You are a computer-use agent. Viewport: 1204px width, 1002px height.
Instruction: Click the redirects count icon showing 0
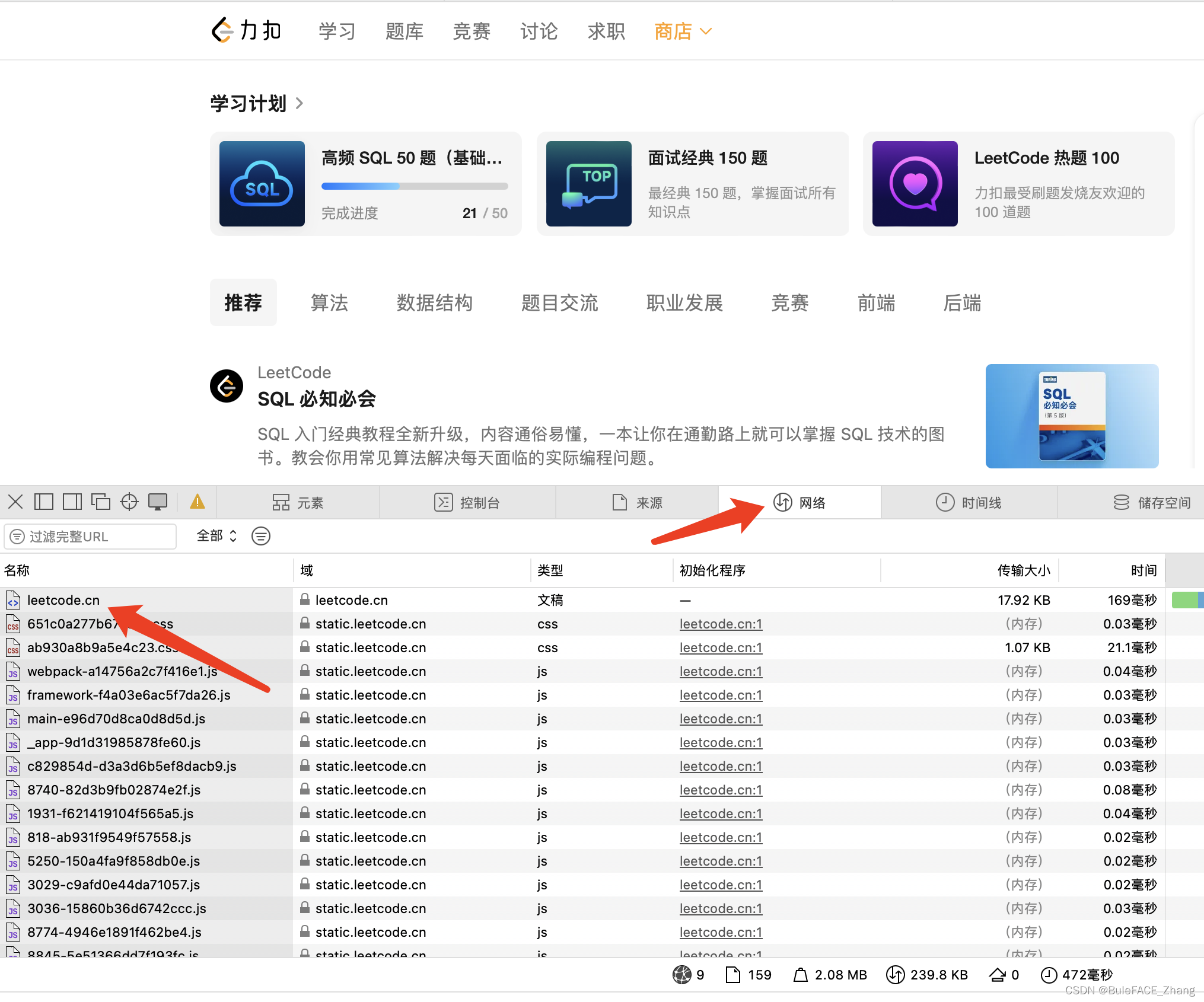tap(997, 975)
